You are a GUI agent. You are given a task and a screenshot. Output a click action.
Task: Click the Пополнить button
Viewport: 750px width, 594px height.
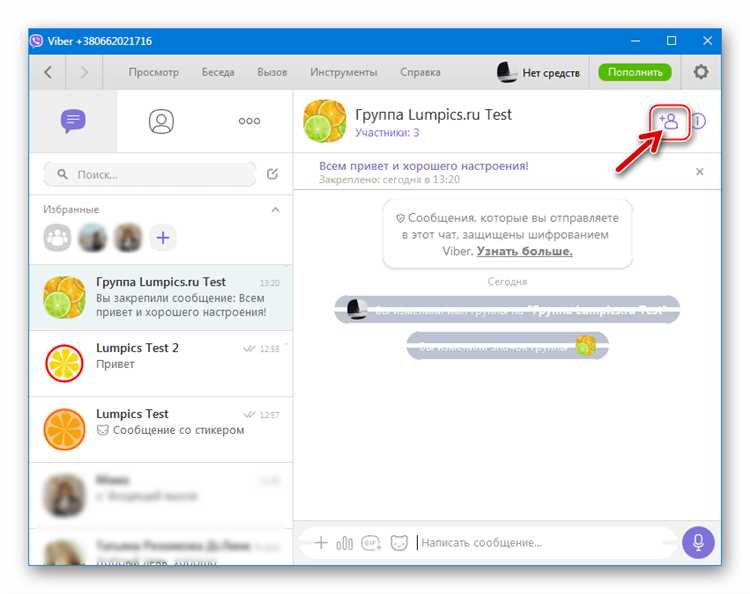pos(635,72)
